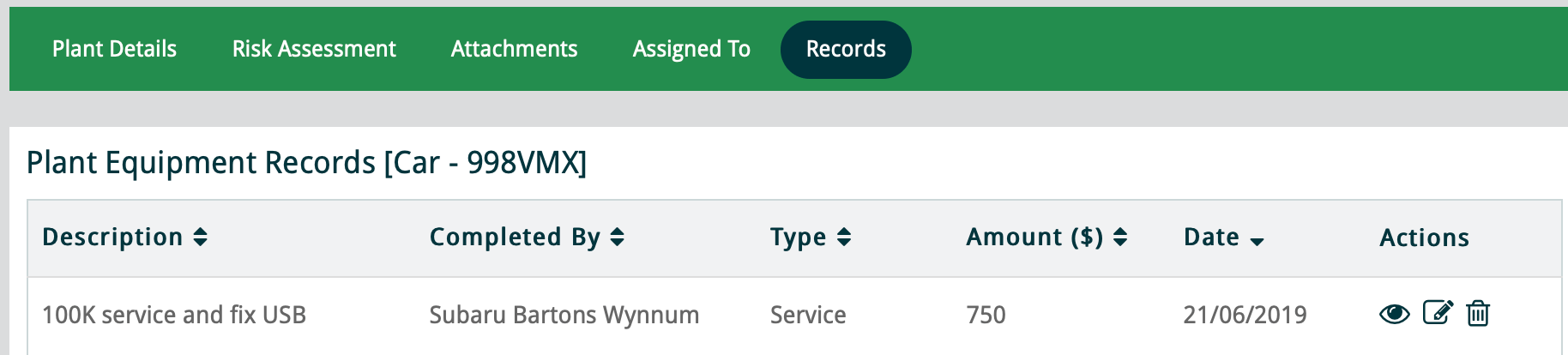Open the Assigned To tab
Screen dimensions: 1568x355
(x=691, y=49)
